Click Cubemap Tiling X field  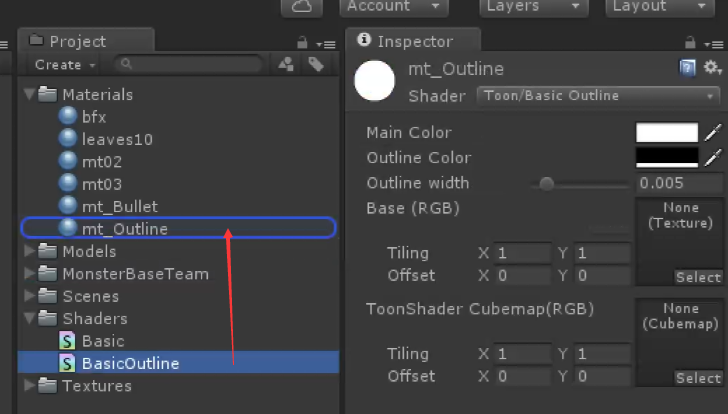click(522, 354)
